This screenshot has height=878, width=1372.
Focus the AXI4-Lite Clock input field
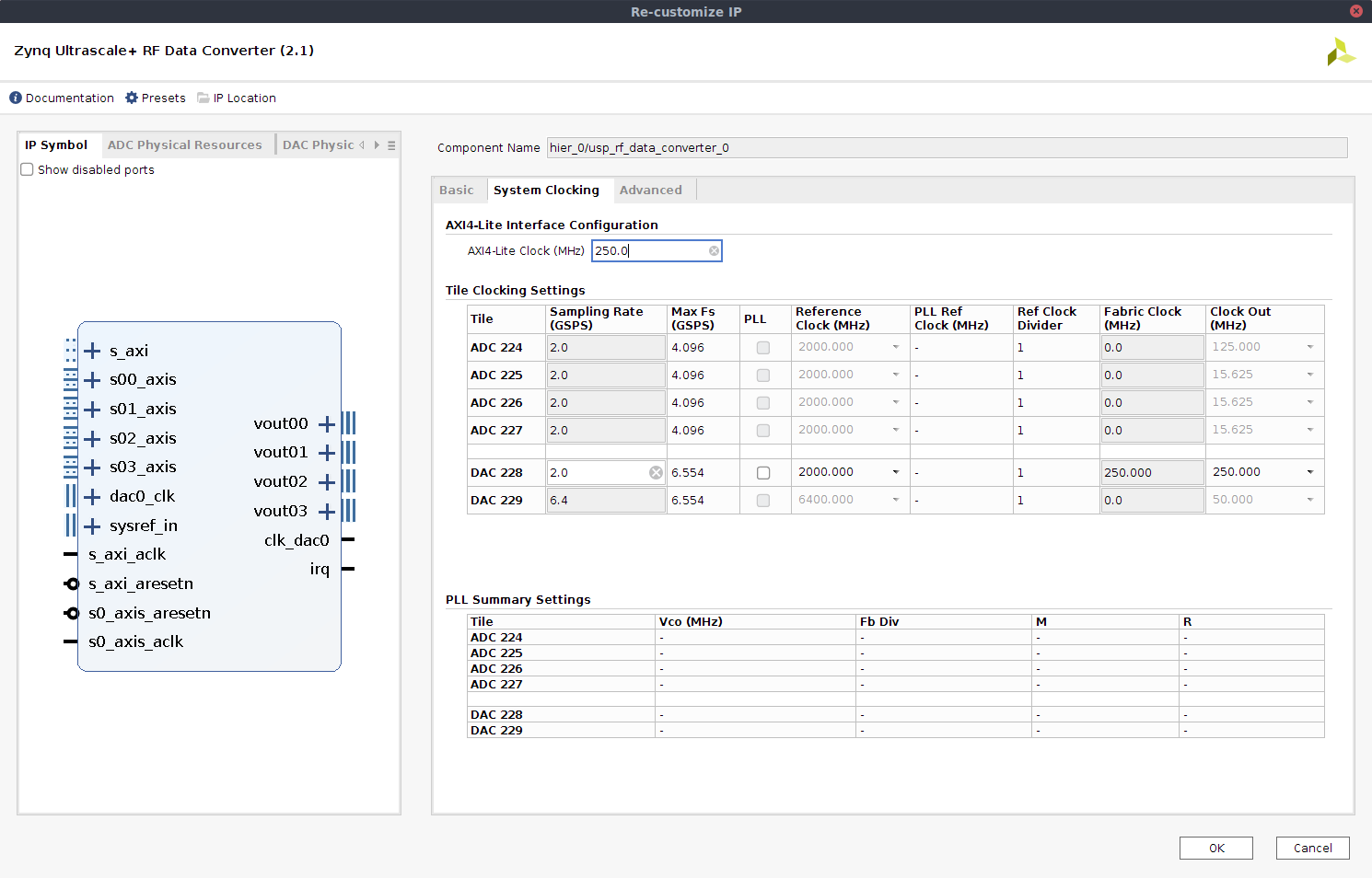(x=657, y=251)
